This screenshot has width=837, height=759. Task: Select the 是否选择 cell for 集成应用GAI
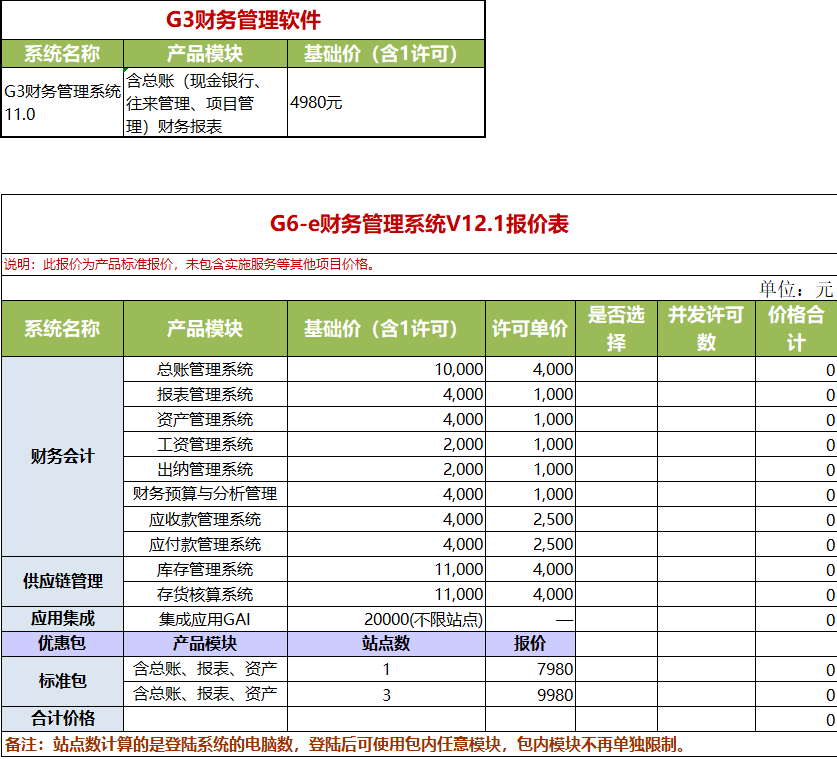(x=617, y=619)
